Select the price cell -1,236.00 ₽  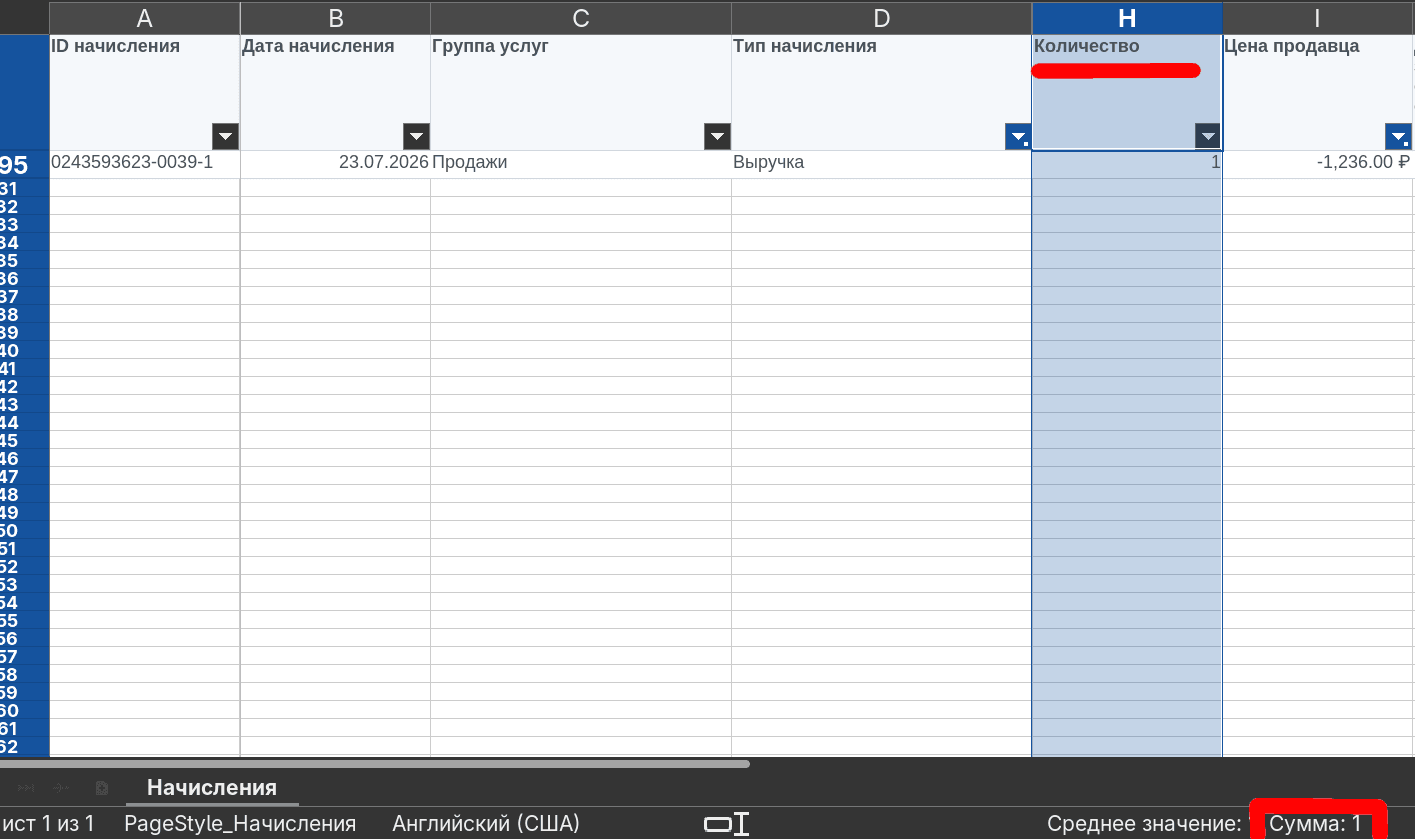click(1317, 164)
